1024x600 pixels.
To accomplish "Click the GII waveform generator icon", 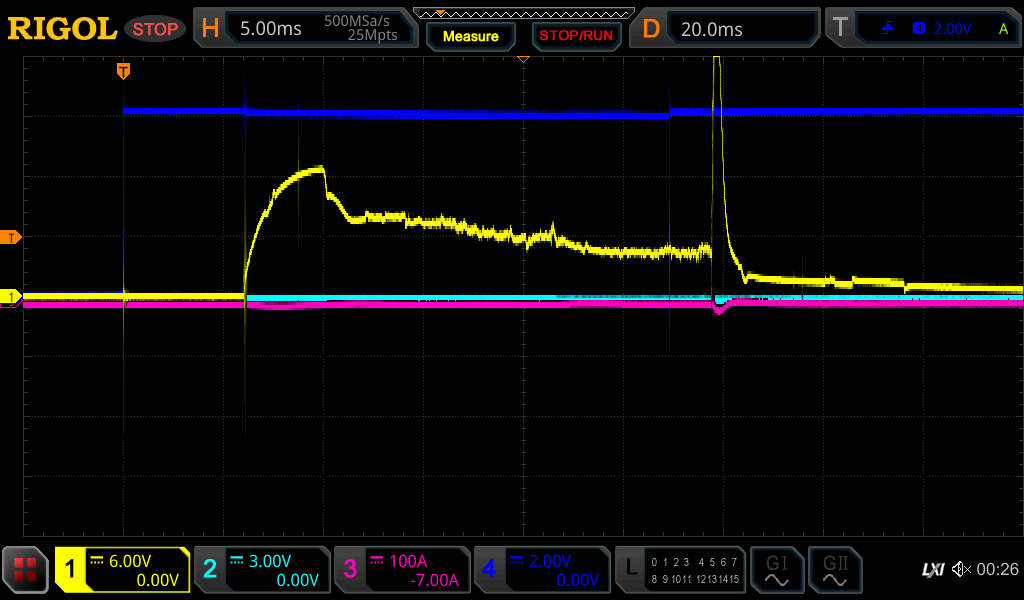I will coord(834,570).
